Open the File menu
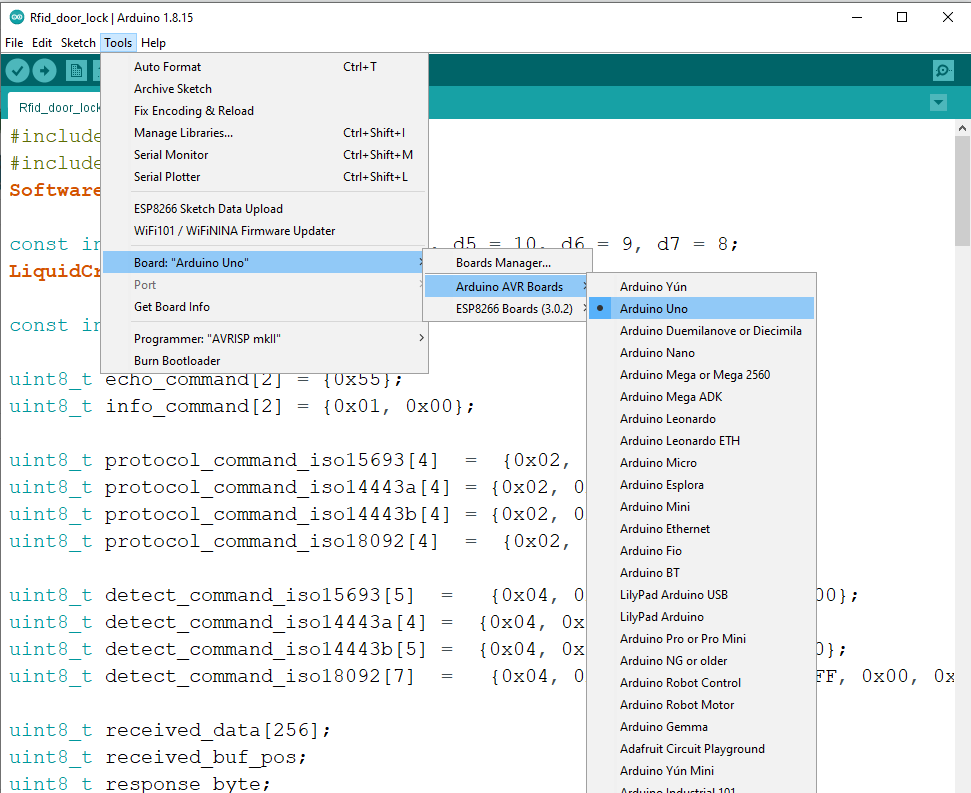 point(14,43)
